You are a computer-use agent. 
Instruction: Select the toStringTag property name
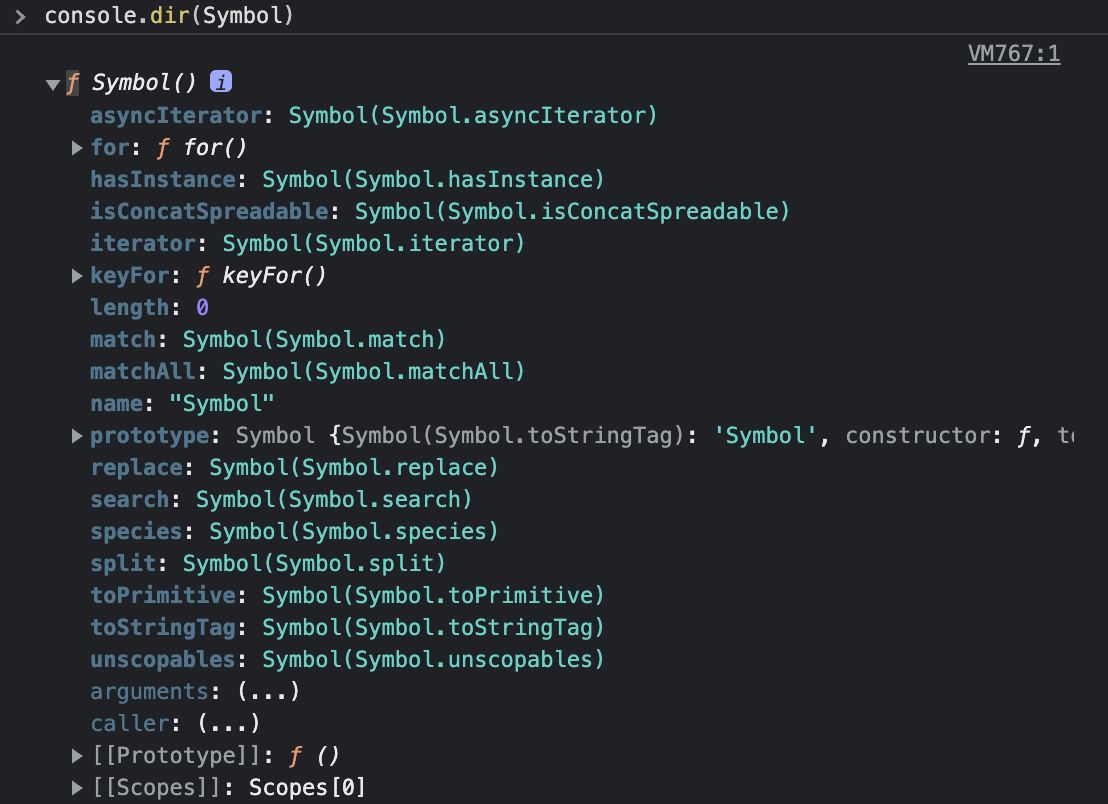163,627
